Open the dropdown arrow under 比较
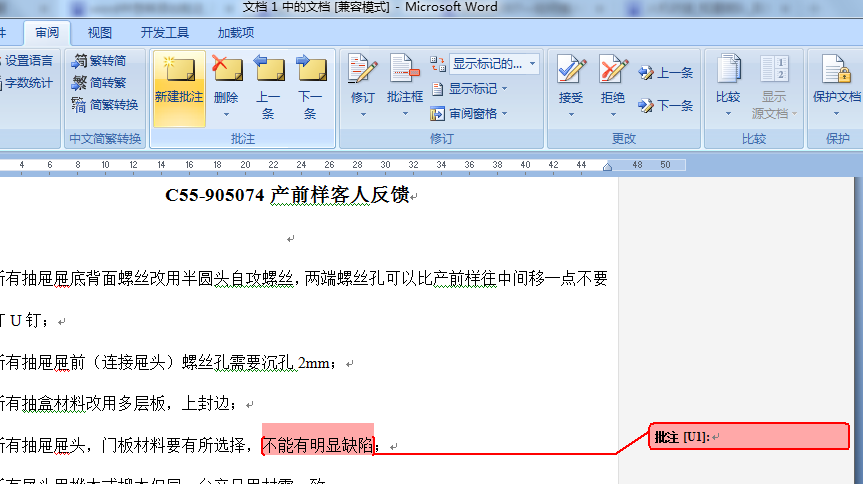 pyautogui.click(x=728, y=114)
